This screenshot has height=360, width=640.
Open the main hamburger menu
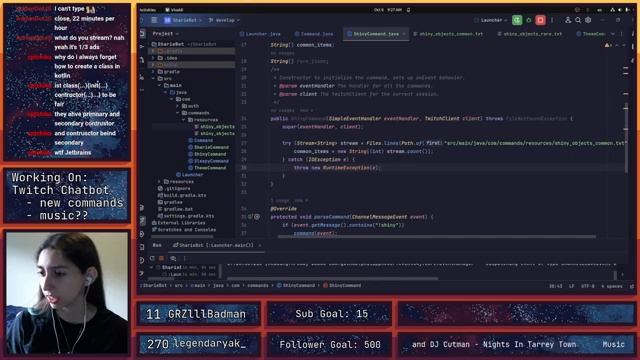coord(154,20)
